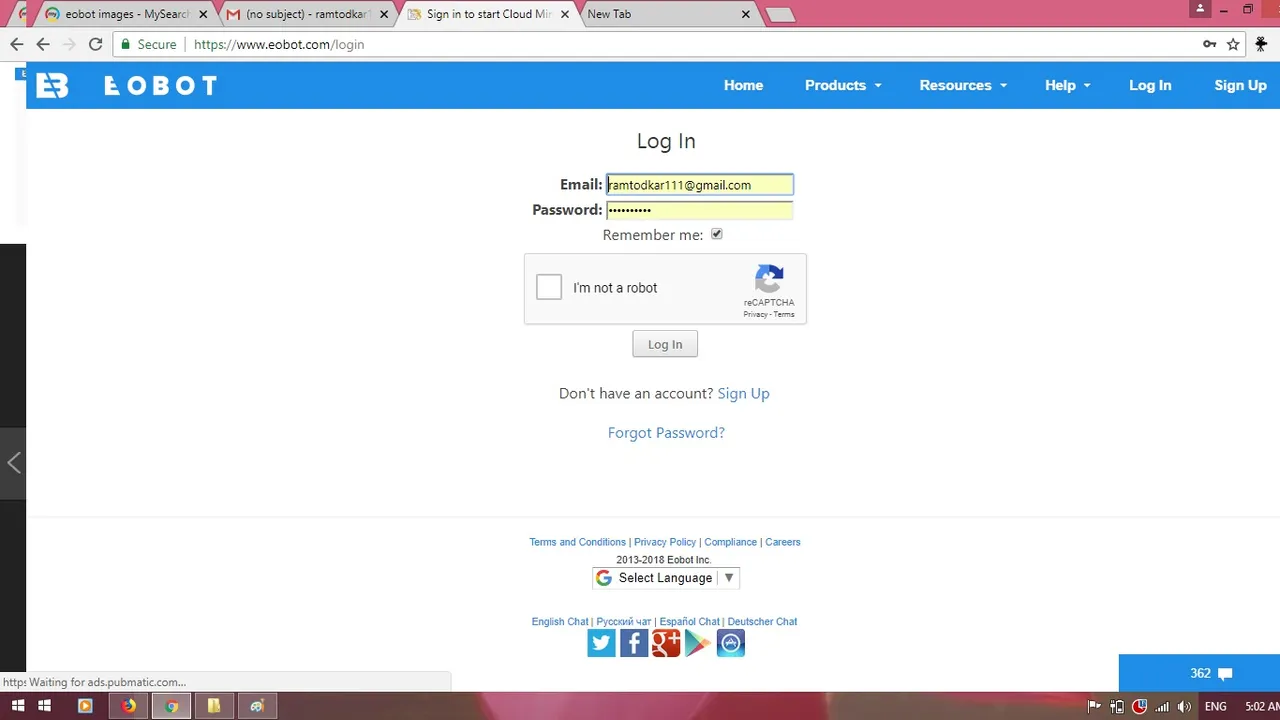Click the Chrome profile icon

[x=1200, y=9]
